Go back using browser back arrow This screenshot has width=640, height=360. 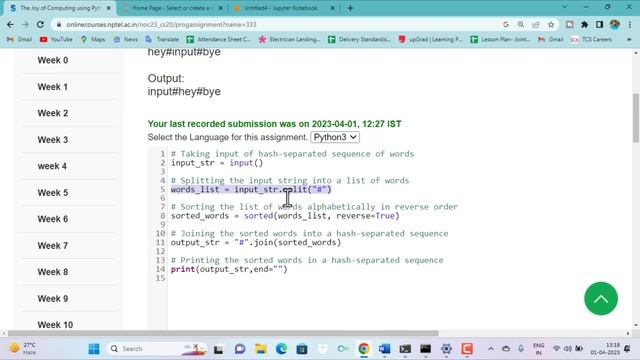point(10,24)
